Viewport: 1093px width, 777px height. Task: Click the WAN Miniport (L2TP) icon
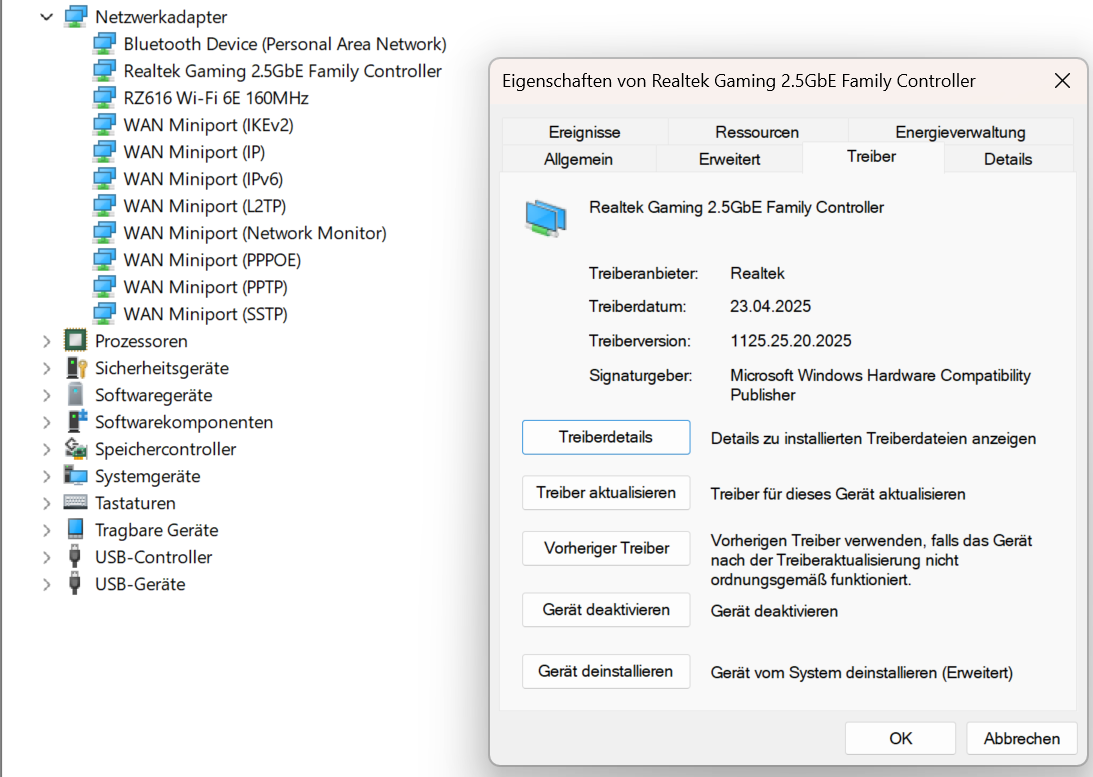point(104,206)
